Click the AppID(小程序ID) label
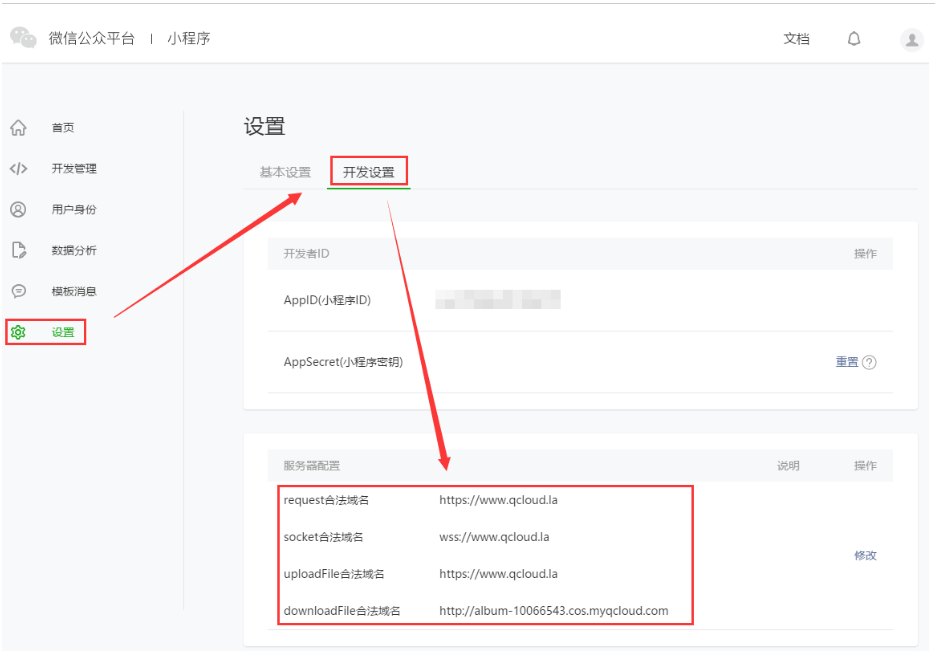Viewport: 935px width, 651px height. pos(327,300)
